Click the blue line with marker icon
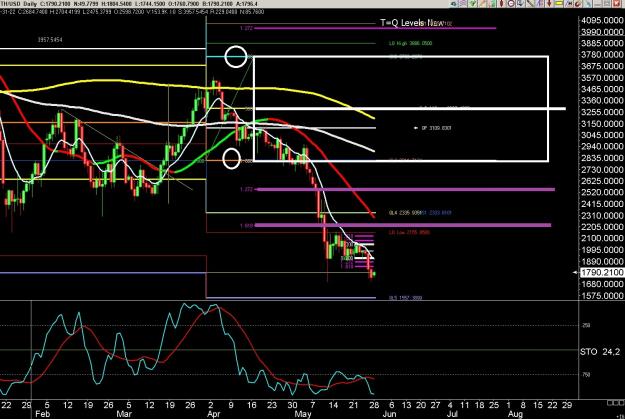The height and width of the screenshot is (419, 625). tap(569, 4)
